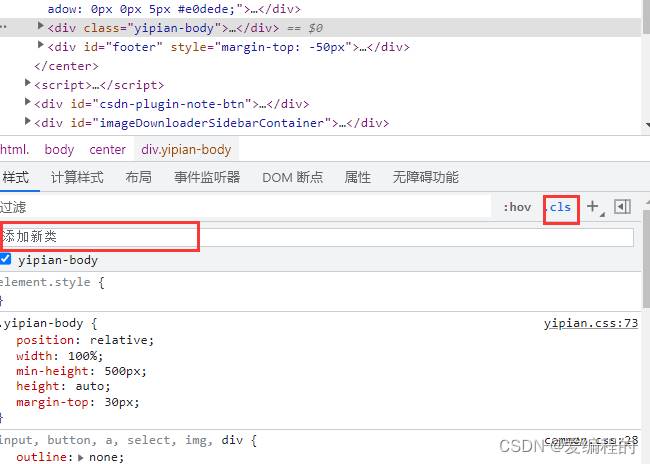
Task: Switch to the 样式 tab
Action: click(x=16, y=177)
